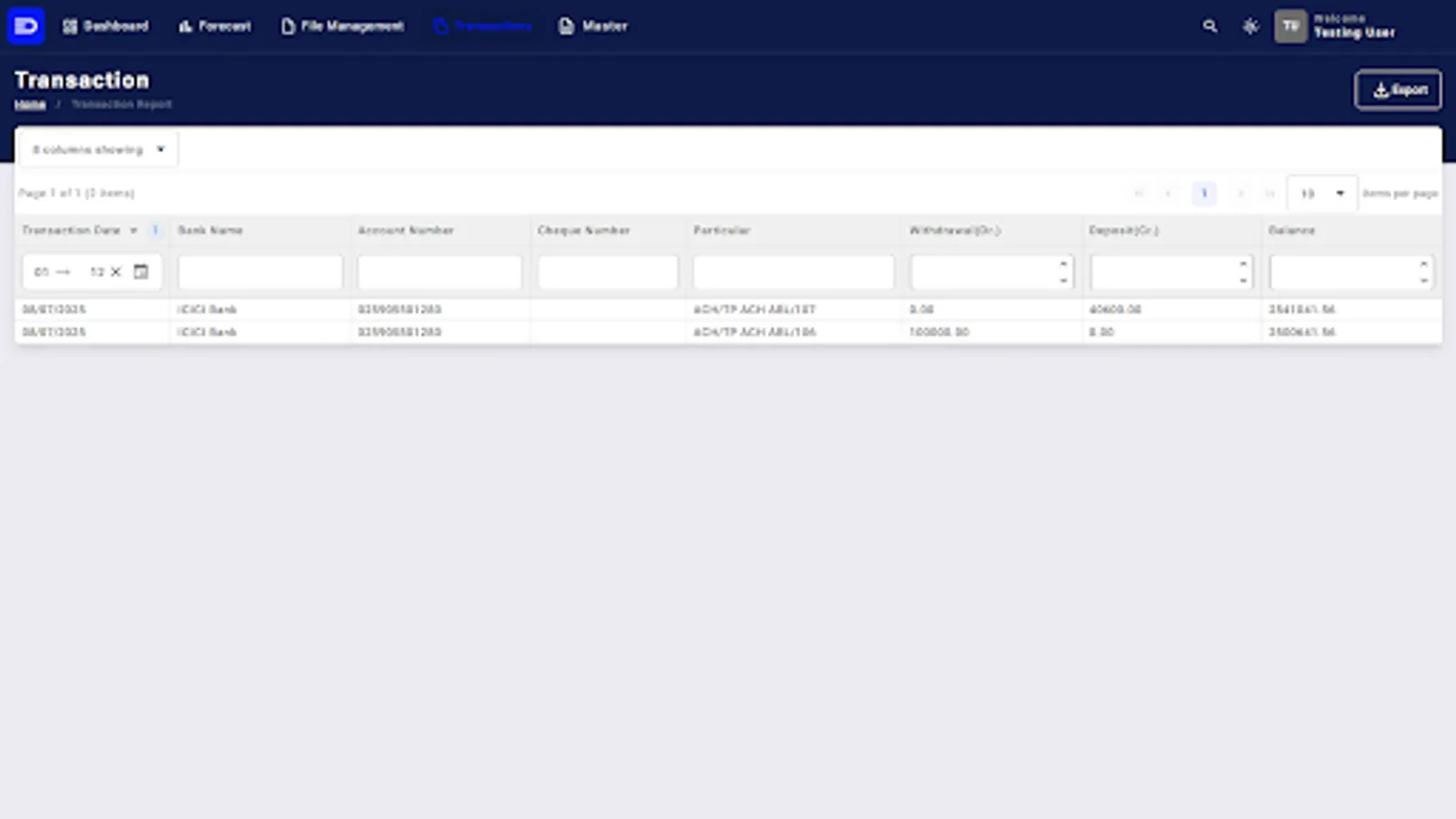Open the search icon in the header
This screenshot has width=1456, height=819.
tap(1209, 26)
